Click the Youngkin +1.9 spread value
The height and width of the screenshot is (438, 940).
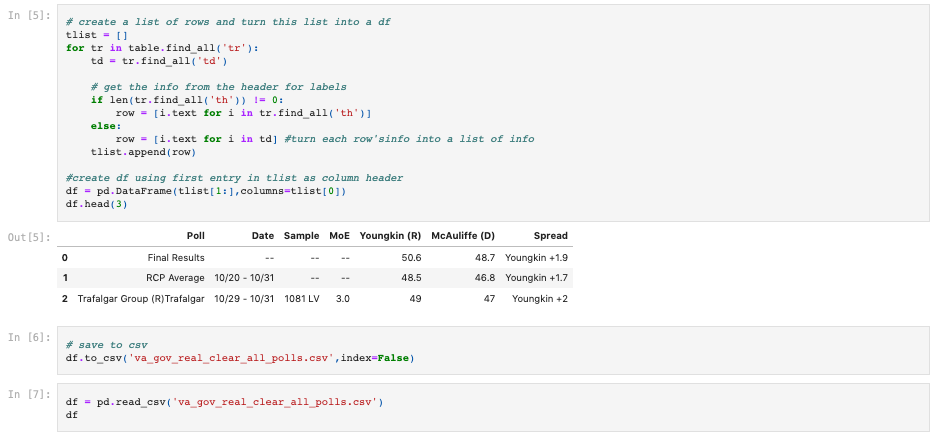(x=537, y=258)
